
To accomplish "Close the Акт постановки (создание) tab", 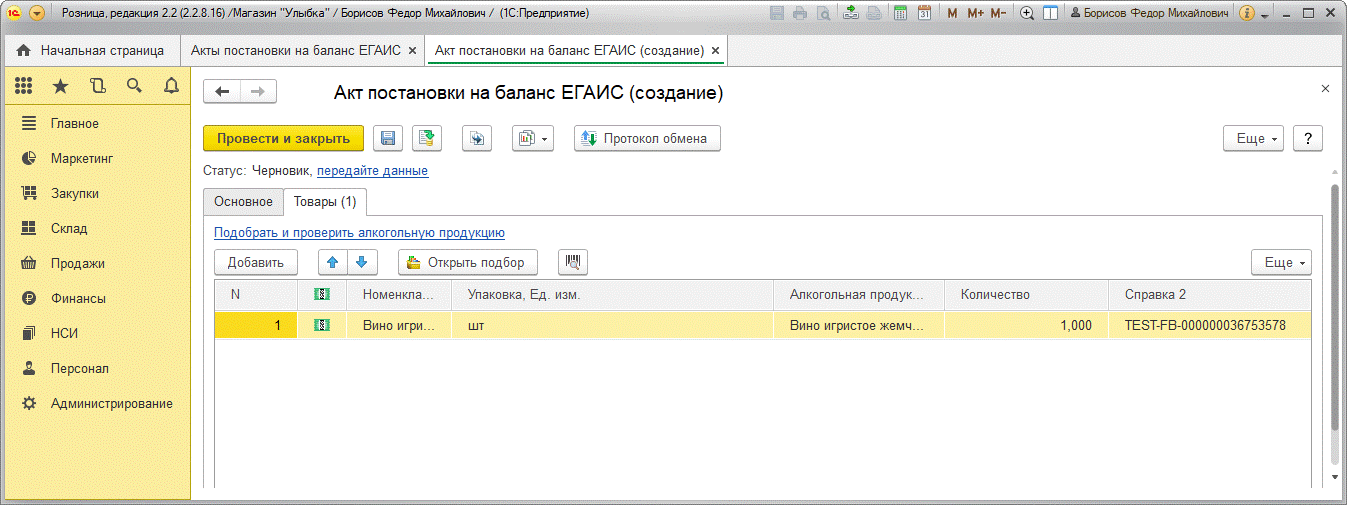I will (714, 50).
